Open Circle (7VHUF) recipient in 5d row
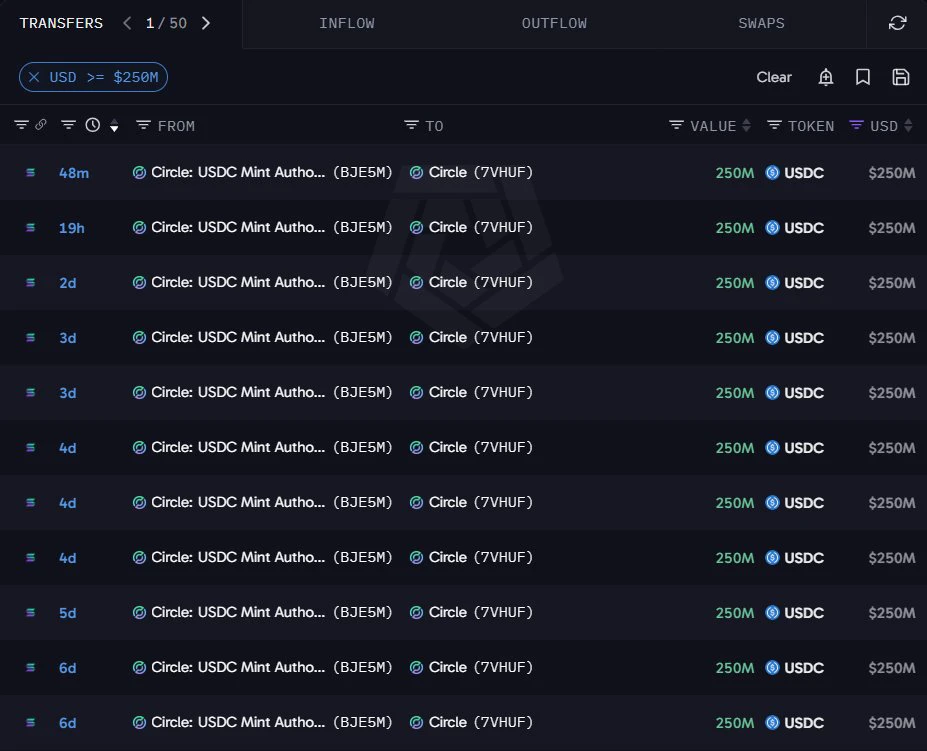Image resolution: width=927 pixels, height=751 pixels. [471, 612]
